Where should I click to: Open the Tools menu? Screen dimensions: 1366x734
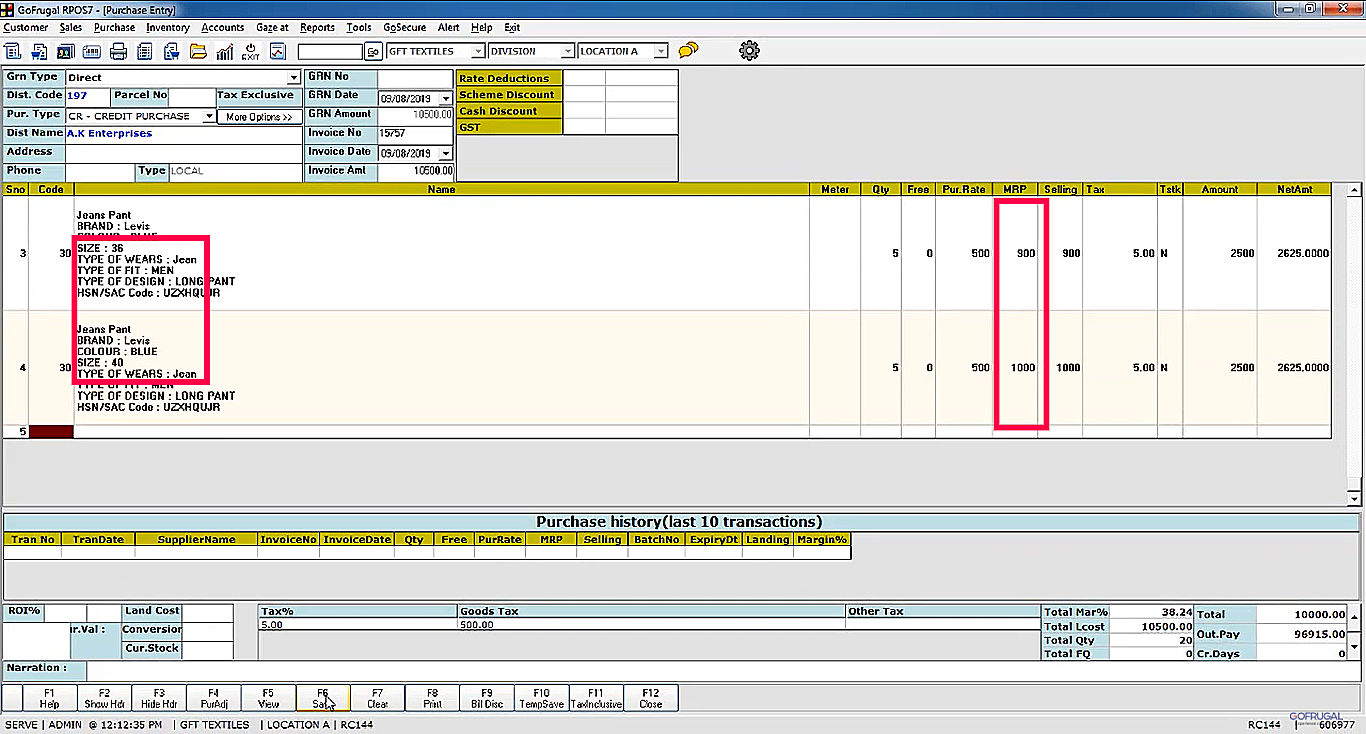[359, 28]
